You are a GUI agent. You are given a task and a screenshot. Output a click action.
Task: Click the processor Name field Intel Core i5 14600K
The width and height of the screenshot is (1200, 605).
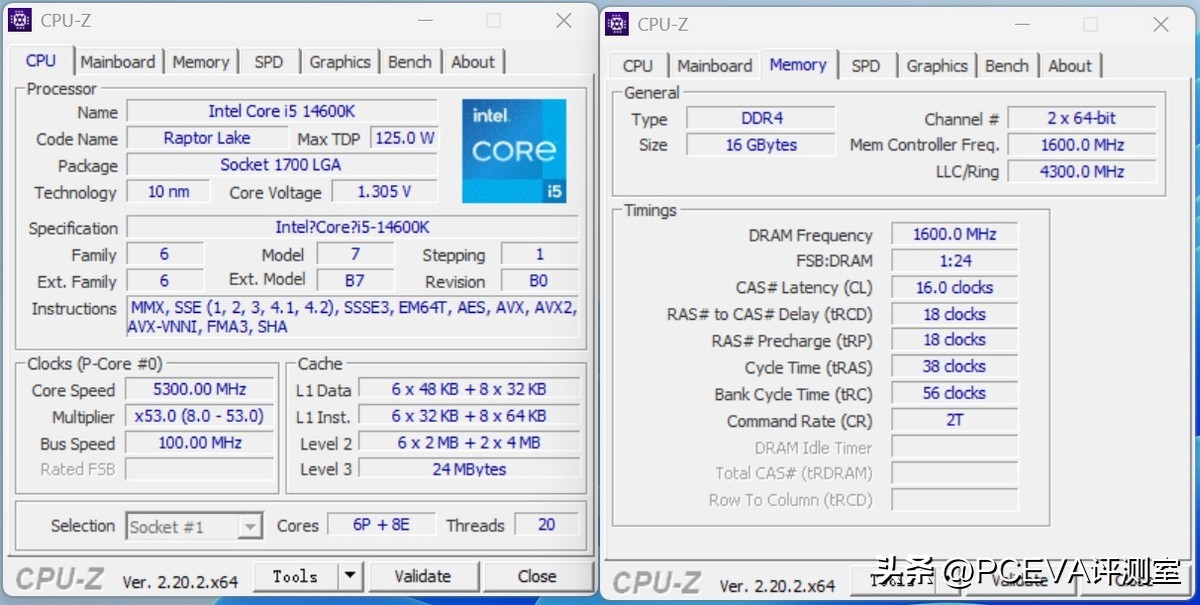[x=282, y=111]
